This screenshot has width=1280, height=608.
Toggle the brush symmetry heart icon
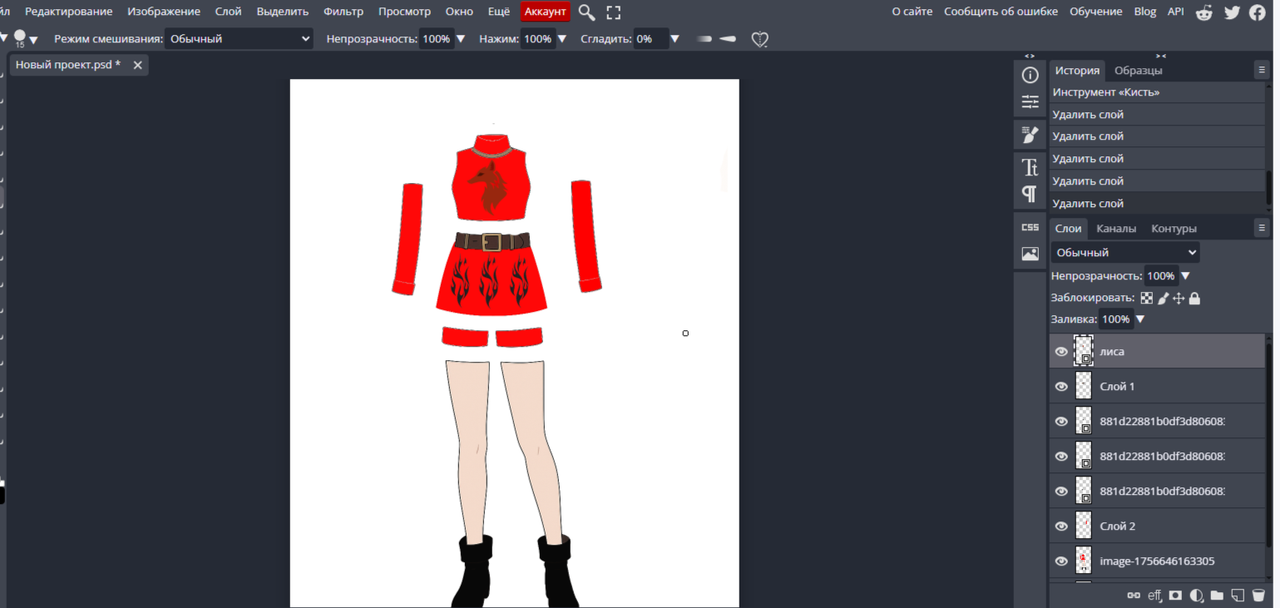[x=760, y=39]
